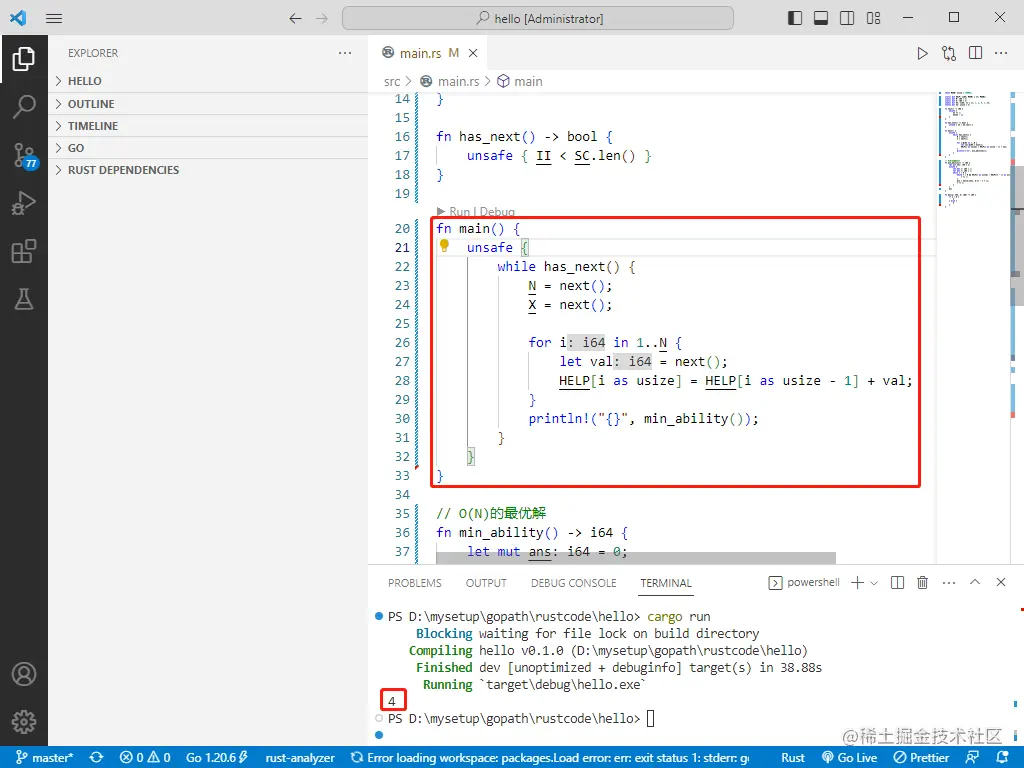Screen dimensions: 1024x768
Task: Go back with the left arrow
Action: tap(295, 18)
